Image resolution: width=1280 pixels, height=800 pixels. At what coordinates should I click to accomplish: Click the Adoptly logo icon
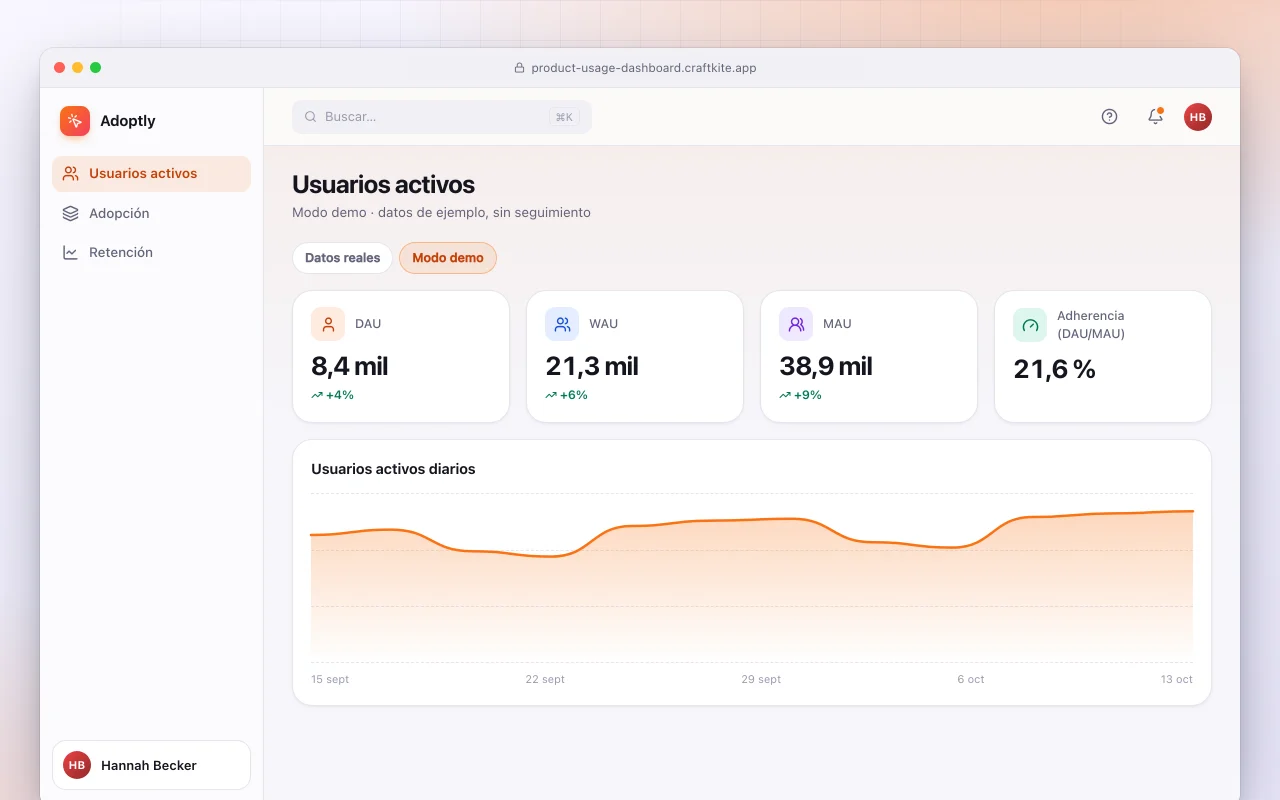tap(75, 121)
